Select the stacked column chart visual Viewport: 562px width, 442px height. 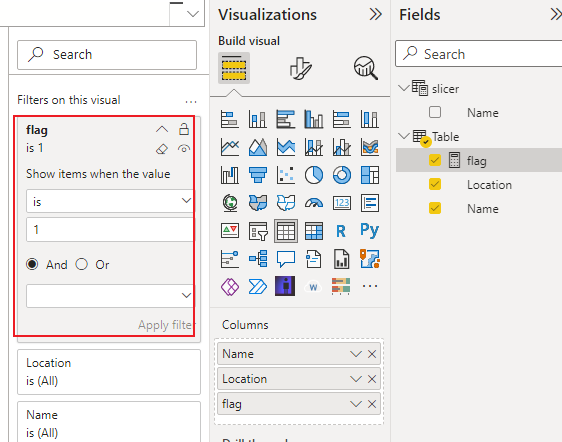click(x=258, y=119)
